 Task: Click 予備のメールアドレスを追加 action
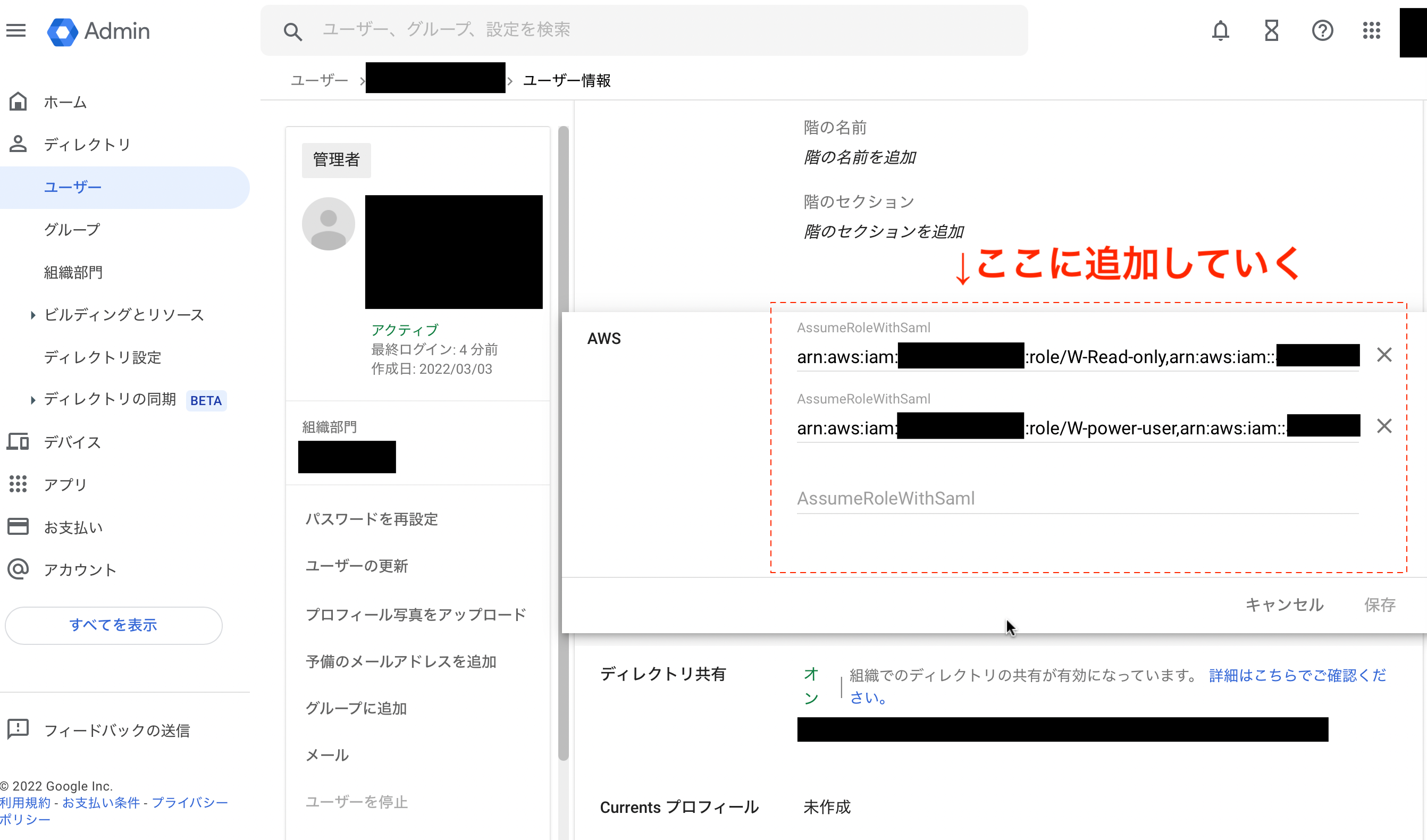point(401,661)
